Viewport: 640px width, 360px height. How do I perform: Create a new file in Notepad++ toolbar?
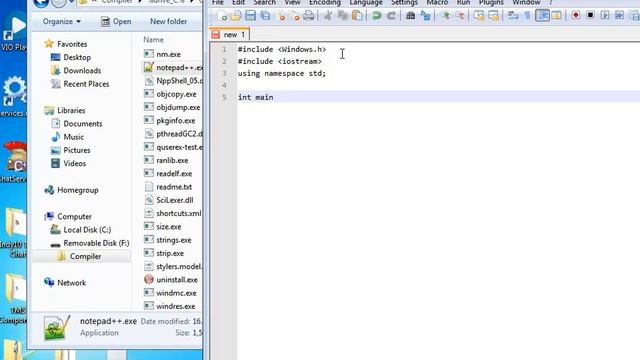click(222, 16)
